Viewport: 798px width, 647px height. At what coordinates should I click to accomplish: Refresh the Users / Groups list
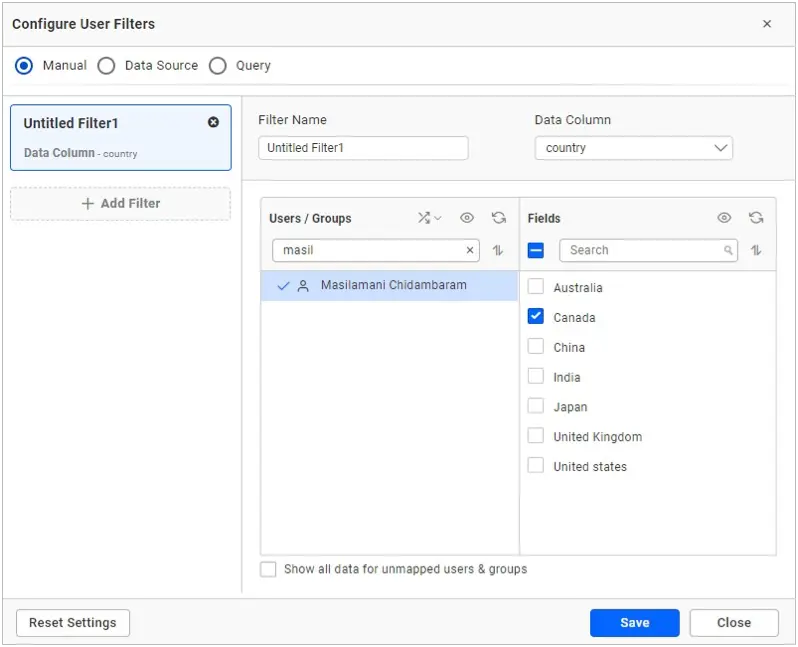point(499,218)
